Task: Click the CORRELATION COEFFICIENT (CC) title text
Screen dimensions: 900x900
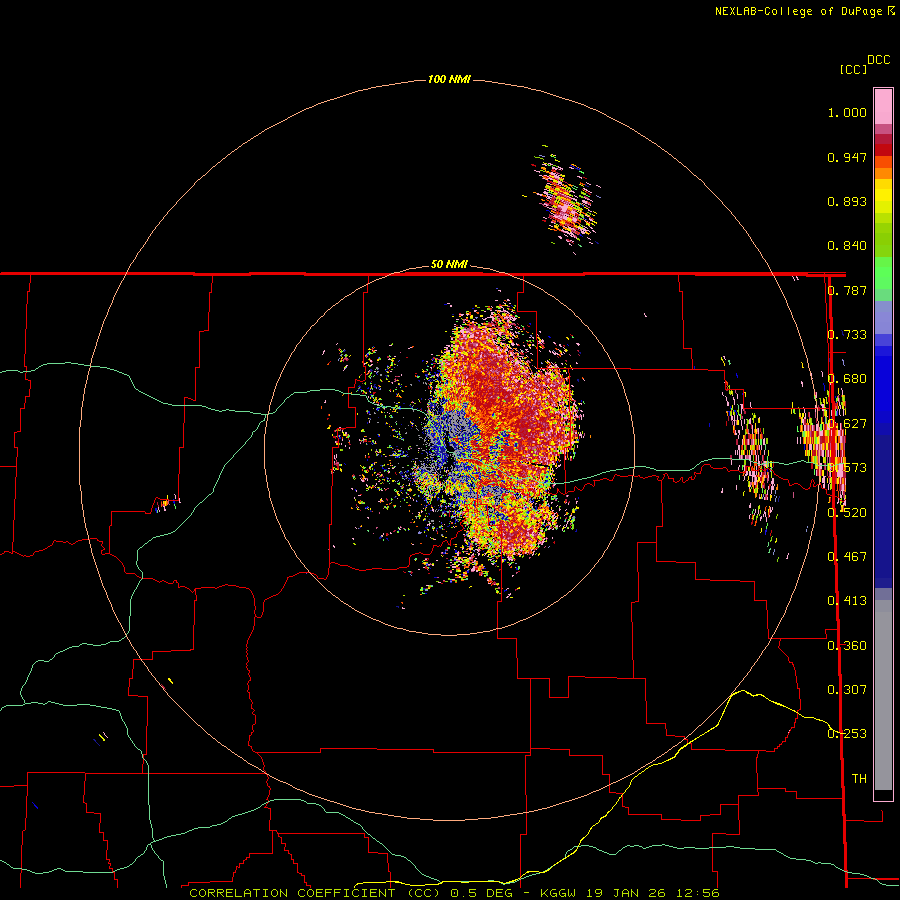Action: coord(317,893)
